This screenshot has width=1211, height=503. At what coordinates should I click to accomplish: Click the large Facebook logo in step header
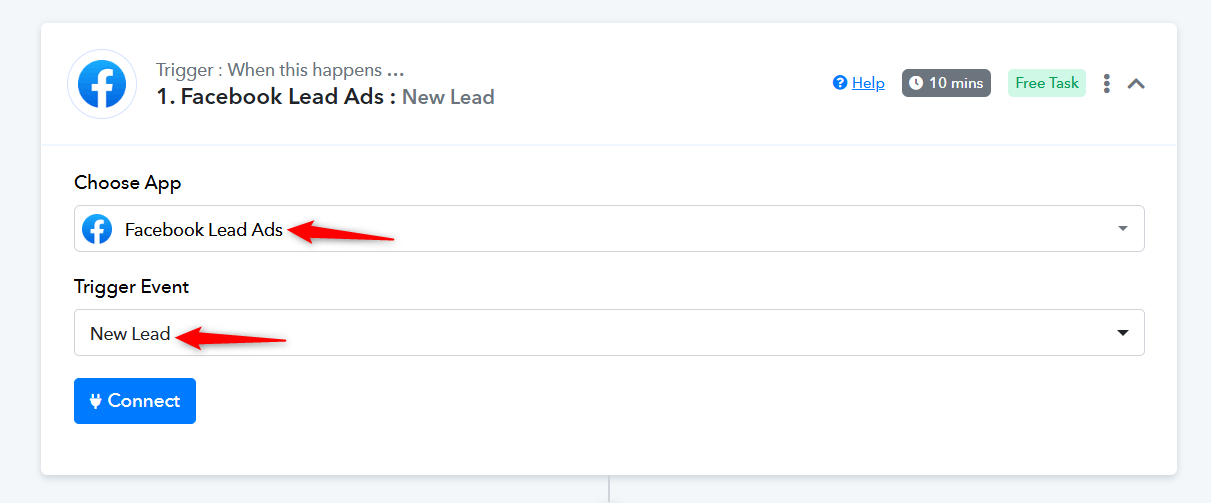(x=102, y=84)
